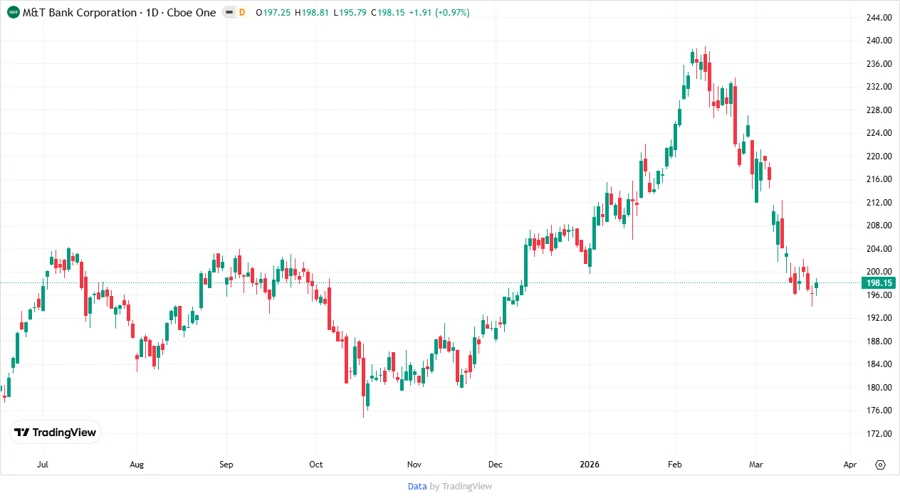Click the Mar time axis label
The height and width of the screenshot is (498, 900).
click(x=756, y=464)
